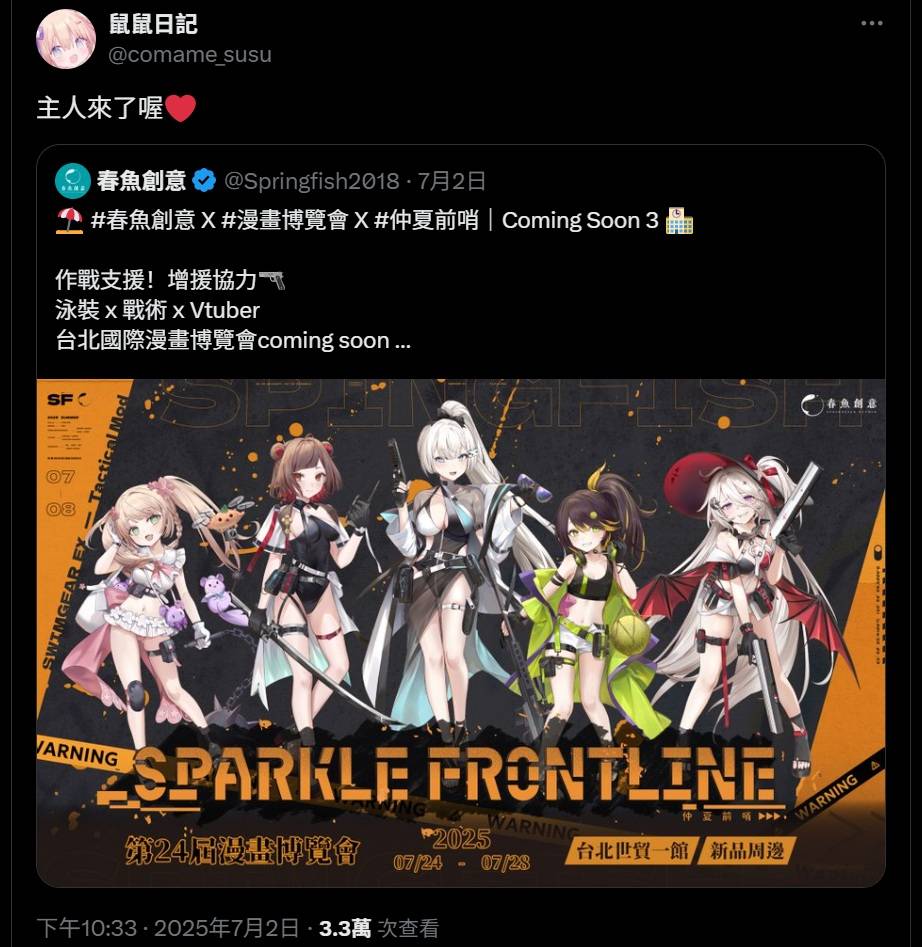Click the 鼠鼠日記 profile avatar

66,39
